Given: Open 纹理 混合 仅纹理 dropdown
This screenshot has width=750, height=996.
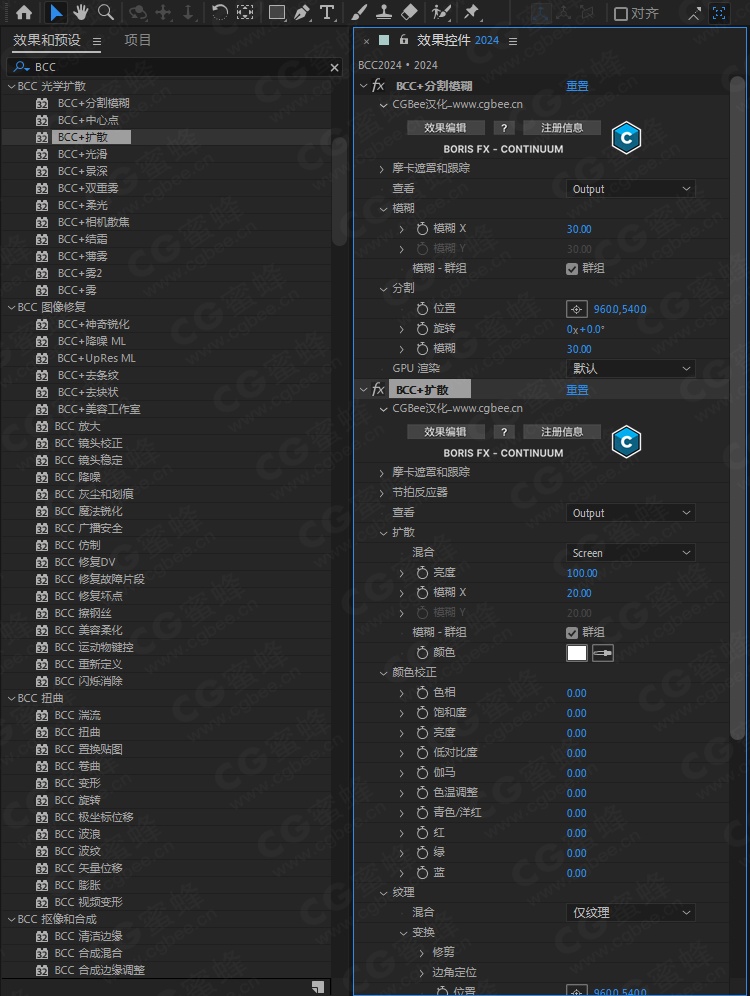Looking at the screenshot, I should (x=630, y=913).
